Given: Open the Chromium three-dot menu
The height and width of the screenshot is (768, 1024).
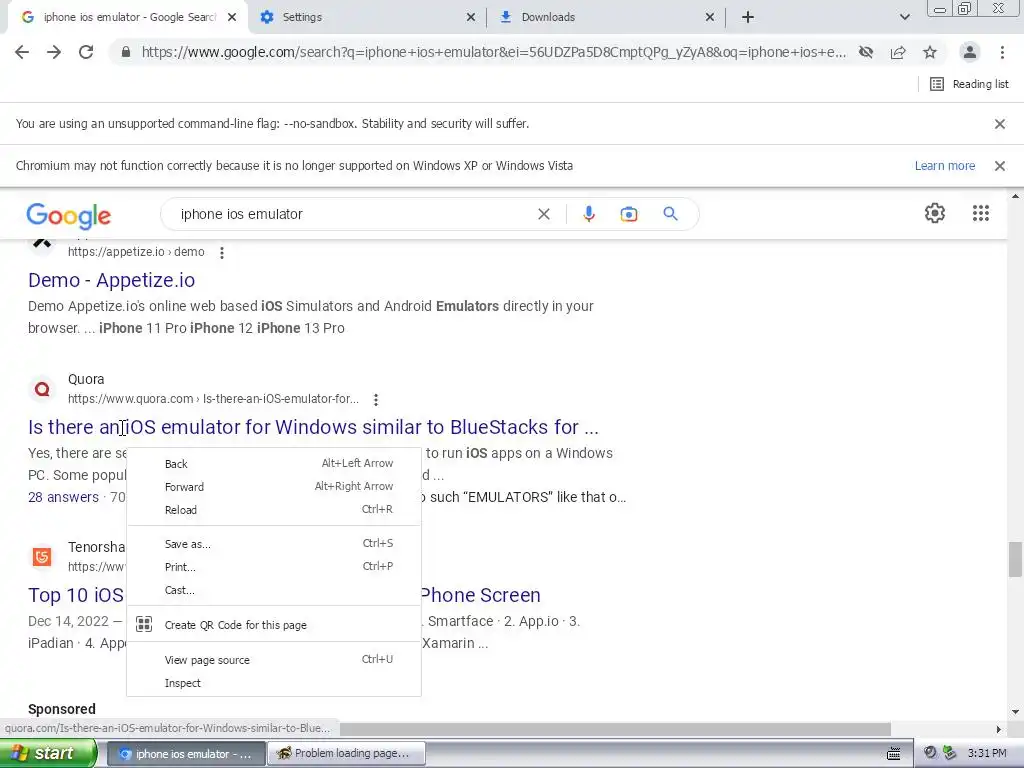Looking at the screenshot, I should click(1002, 52).
